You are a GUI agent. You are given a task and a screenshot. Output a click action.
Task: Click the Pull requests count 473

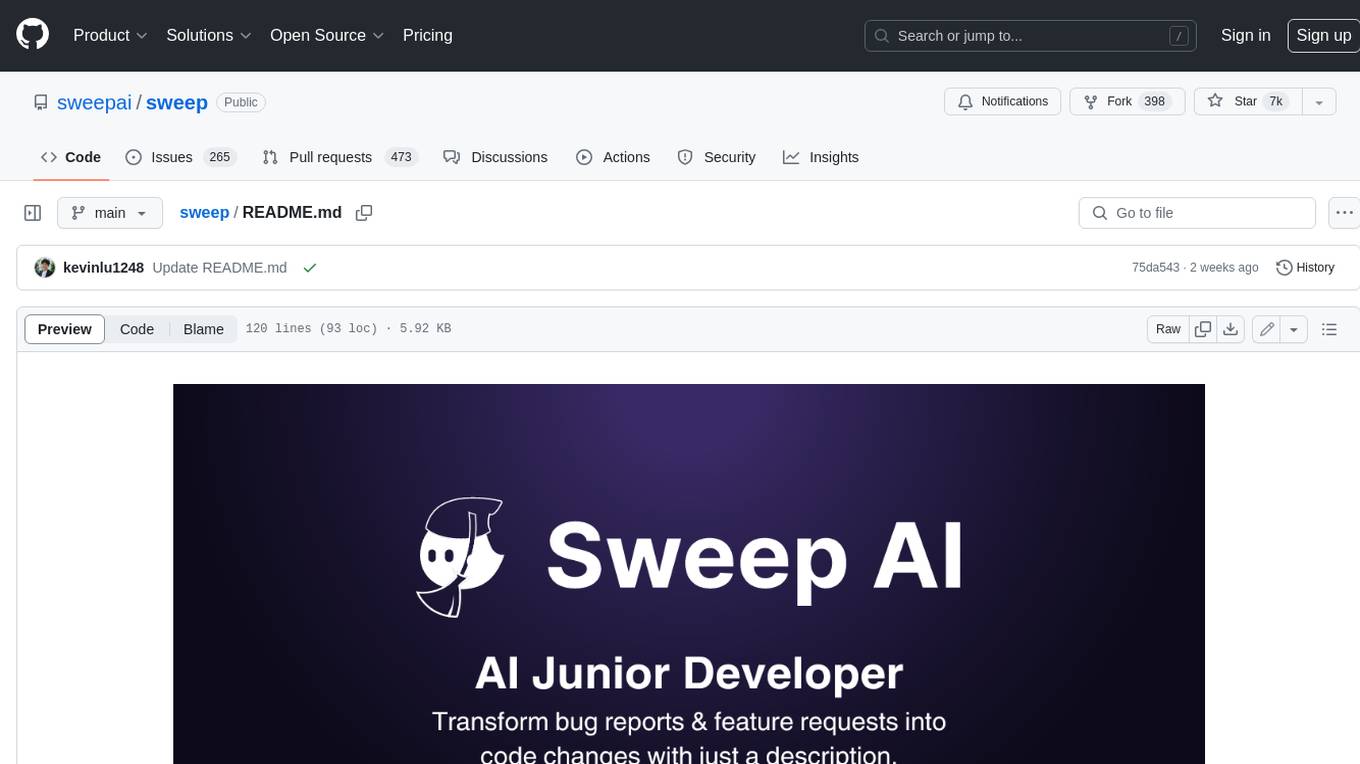(401, 157)
